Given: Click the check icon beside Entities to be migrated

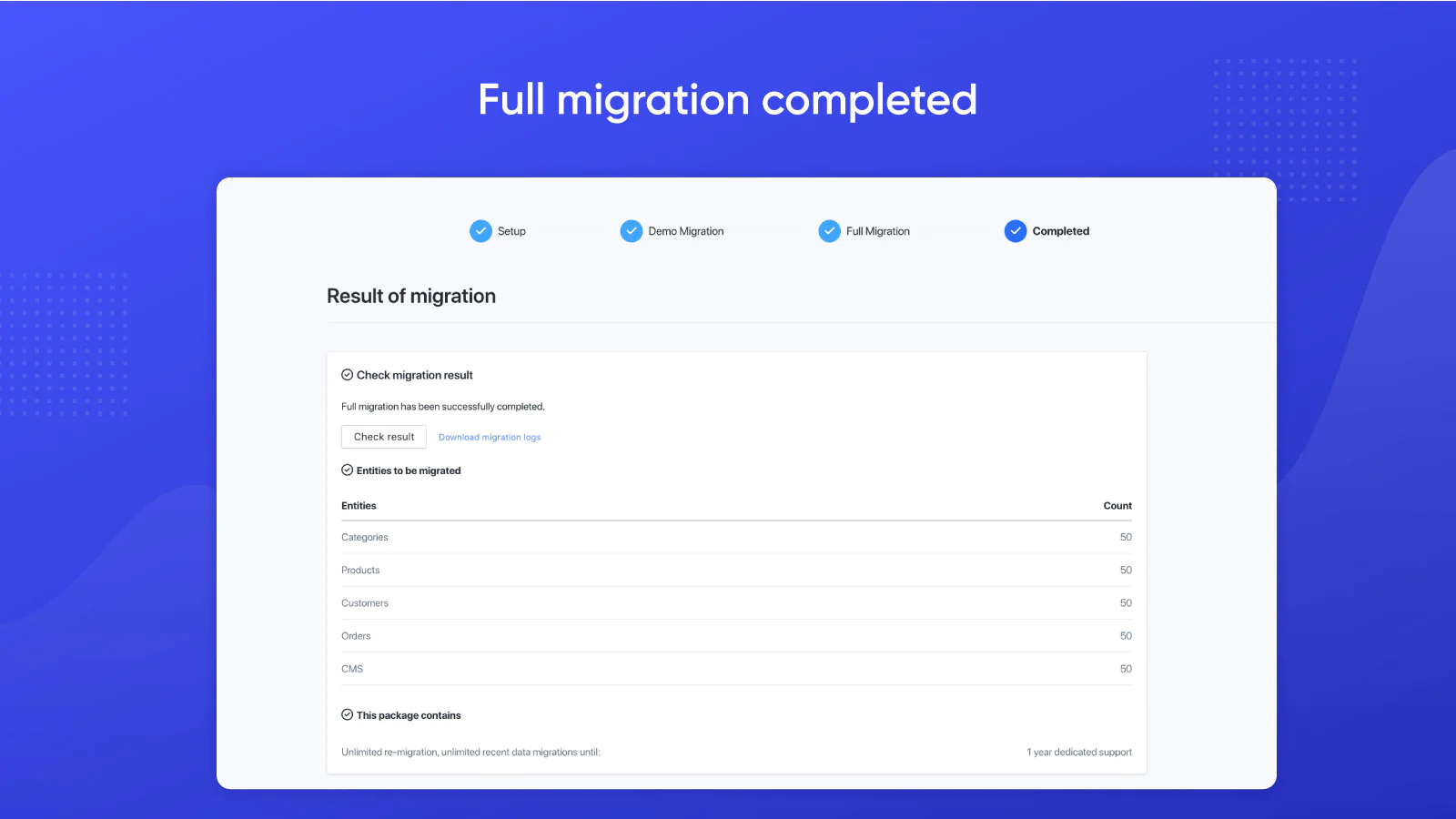Looking at the screenshot, I should point(347,470).
